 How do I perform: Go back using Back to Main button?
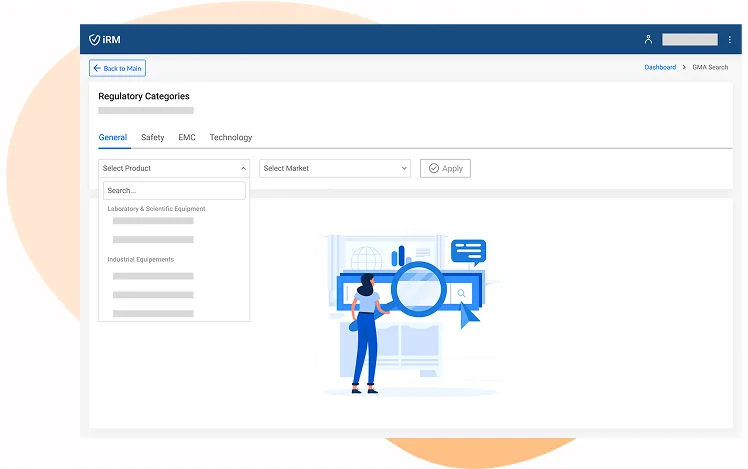(x=117, y=68)
